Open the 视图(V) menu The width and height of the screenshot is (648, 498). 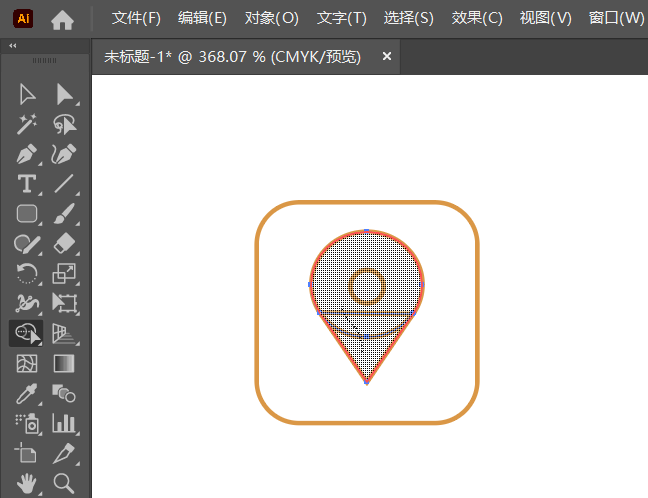(546, 18)
